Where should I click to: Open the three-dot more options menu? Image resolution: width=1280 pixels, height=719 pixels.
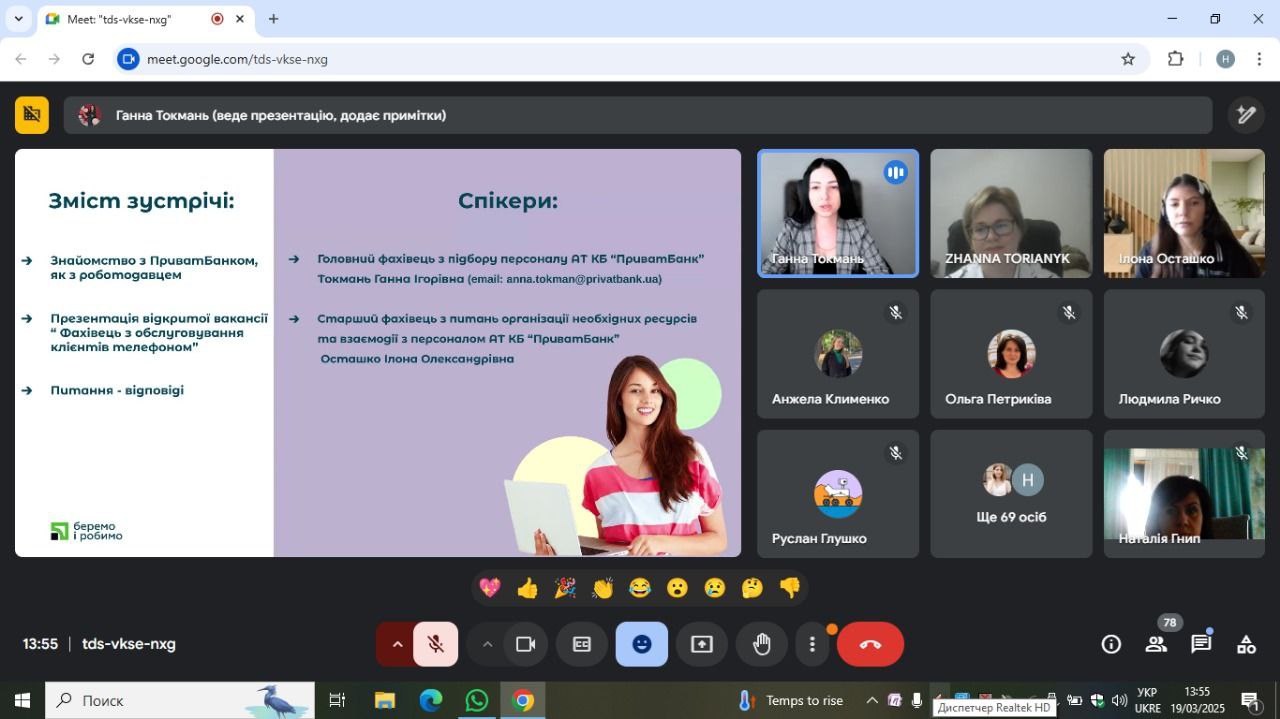click(x=812, y=645)
